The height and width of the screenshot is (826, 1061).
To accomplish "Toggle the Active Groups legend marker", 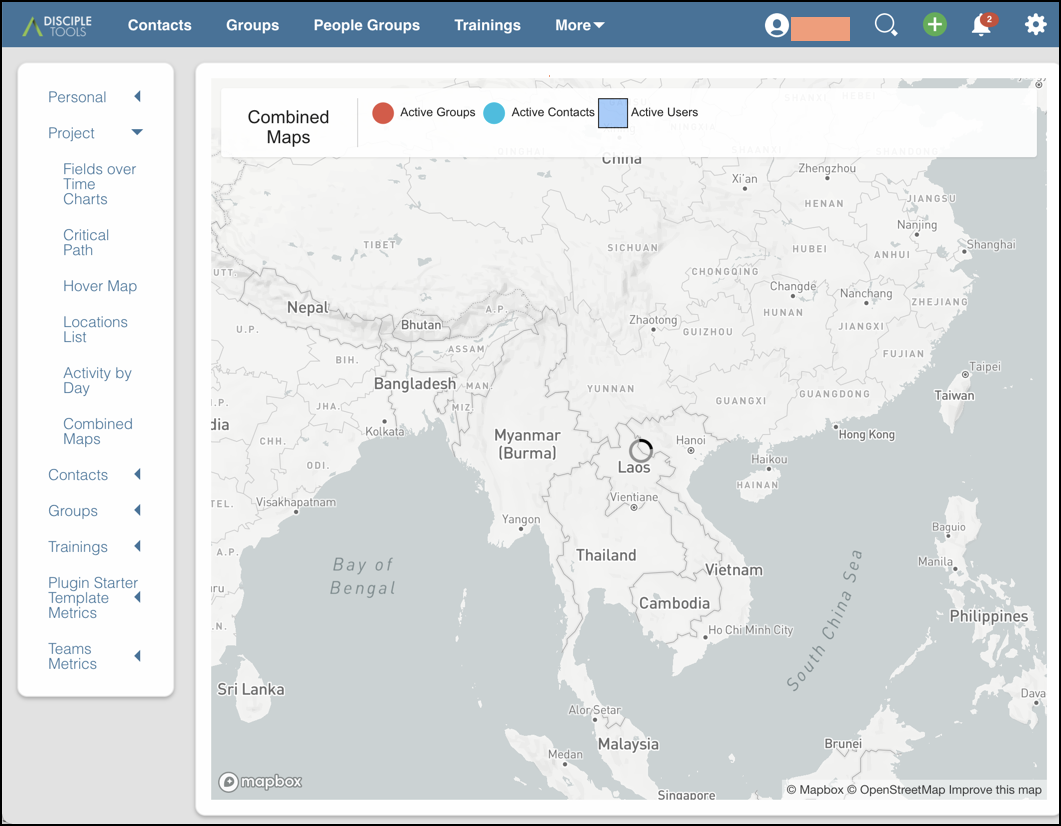I will pos(383,113).
